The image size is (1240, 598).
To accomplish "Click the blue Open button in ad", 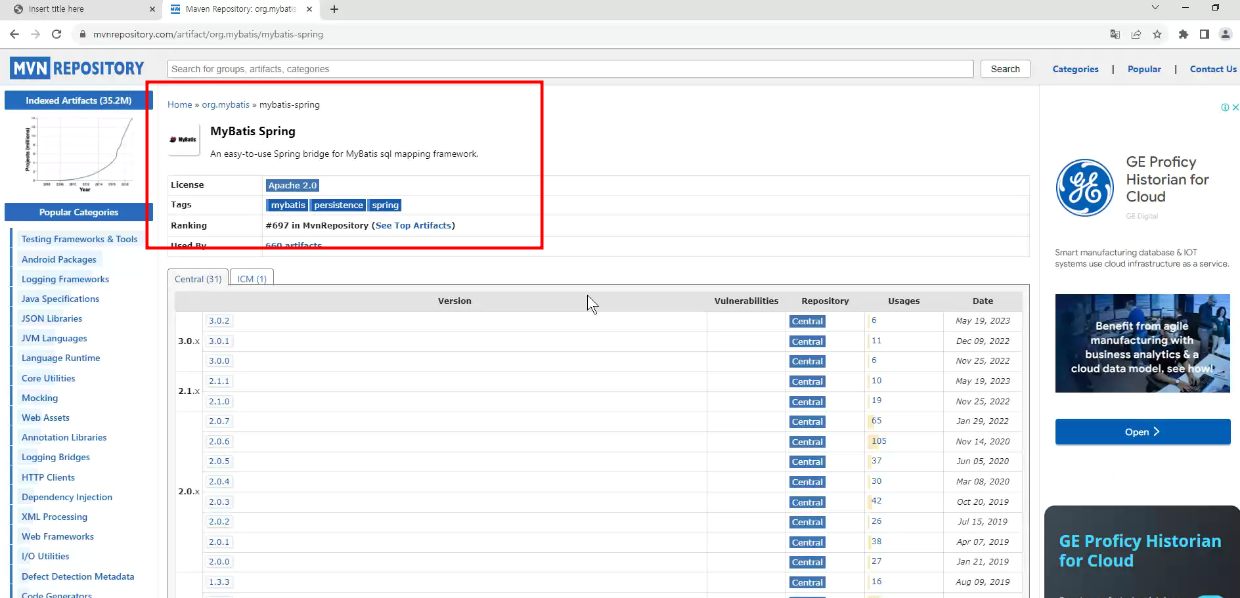I will click(1143, 432).
